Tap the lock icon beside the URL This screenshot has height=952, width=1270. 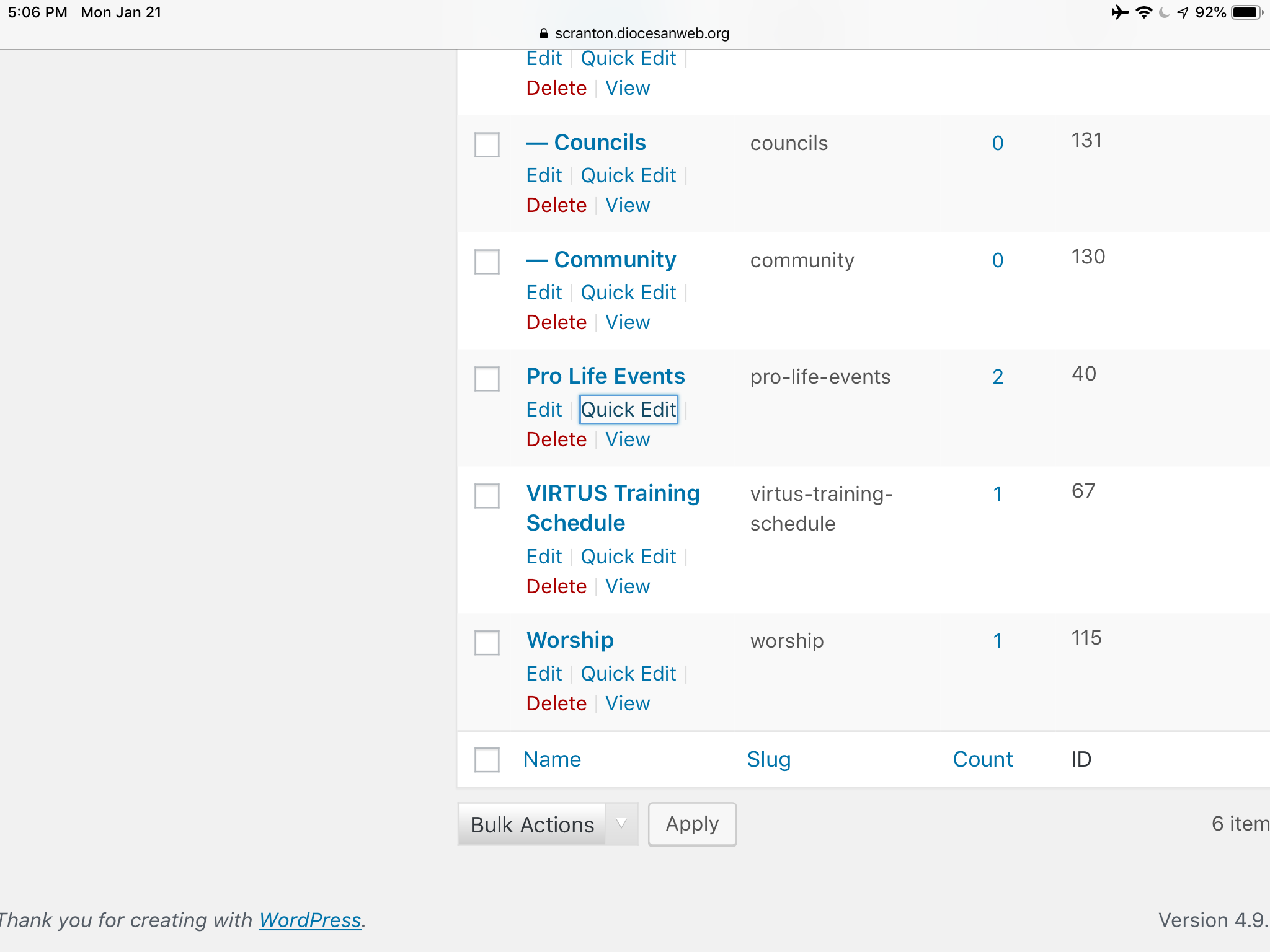coord(544,33)
